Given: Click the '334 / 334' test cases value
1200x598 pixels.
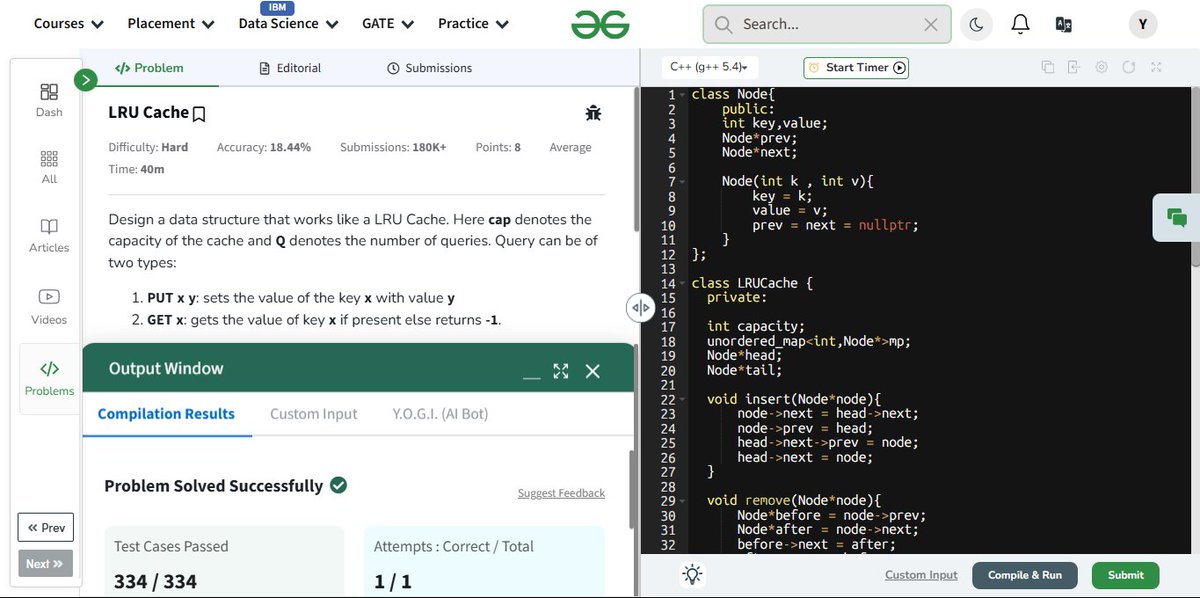Looking at the screenshot, I should pyautogui.click(x=155, y=581).
